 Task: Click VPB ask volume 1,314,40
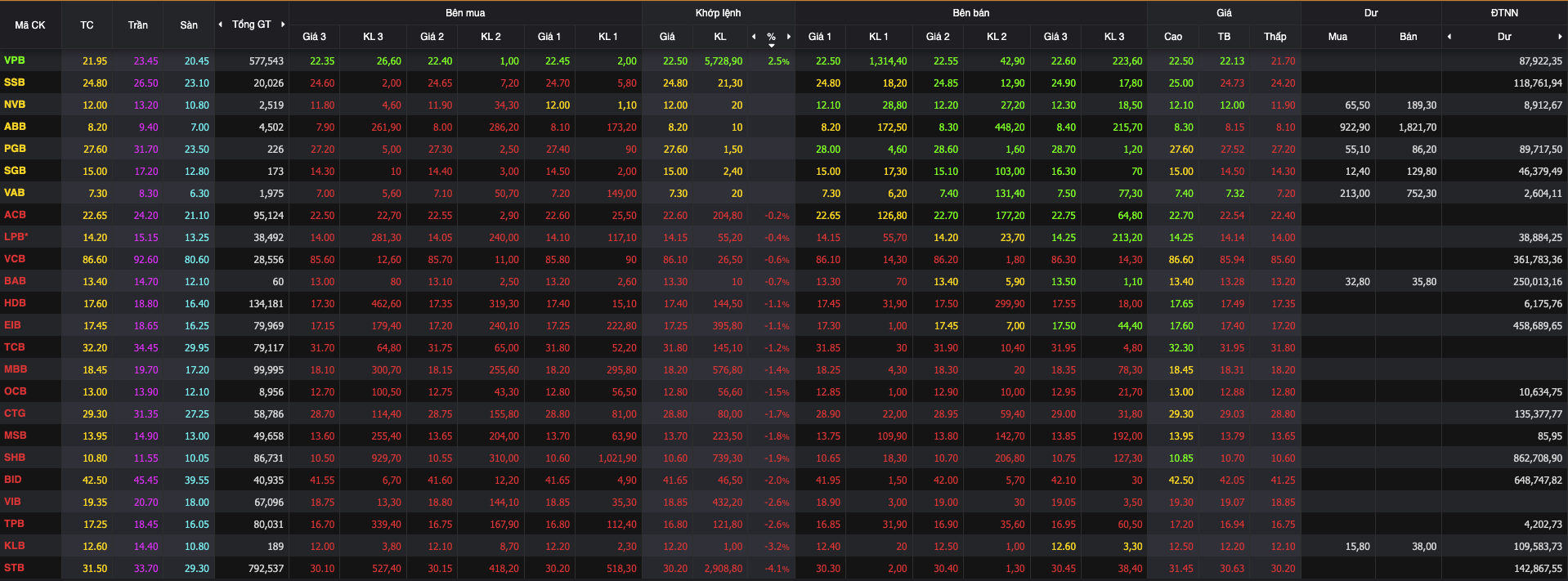click(888, 61)
